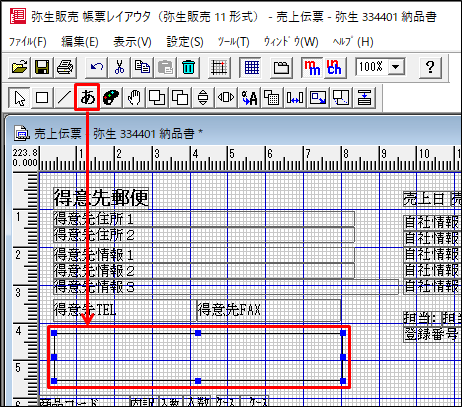Select the rectangle drawing tool
Screen dimensions: 462x407
pos(42,98)
